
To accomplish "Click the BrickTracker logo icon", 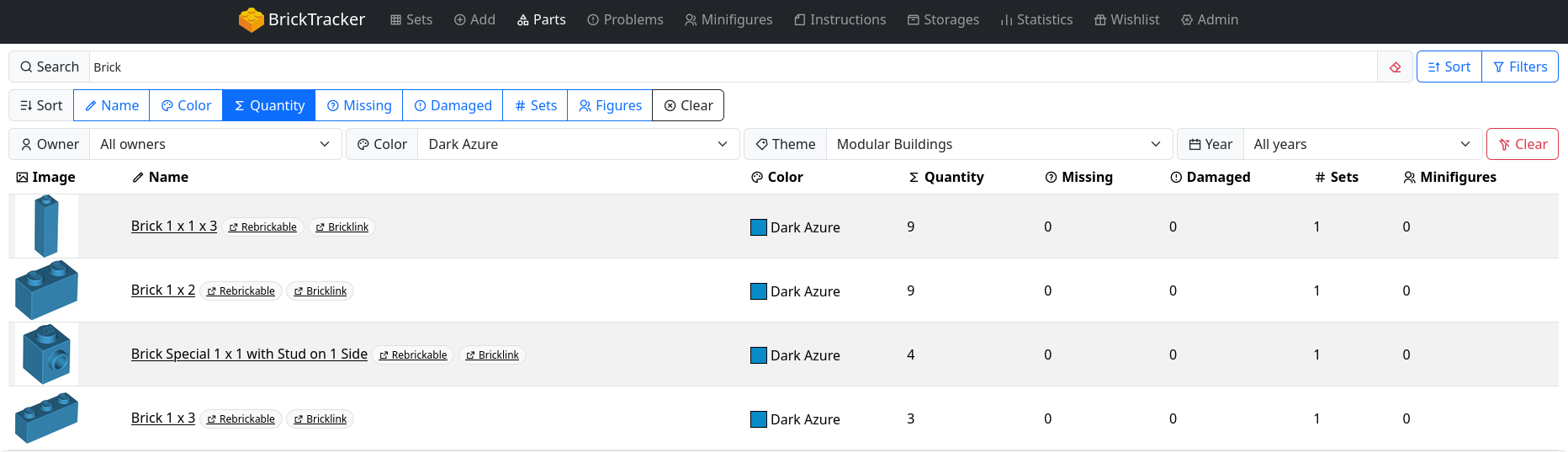I will tap(251, 19).
